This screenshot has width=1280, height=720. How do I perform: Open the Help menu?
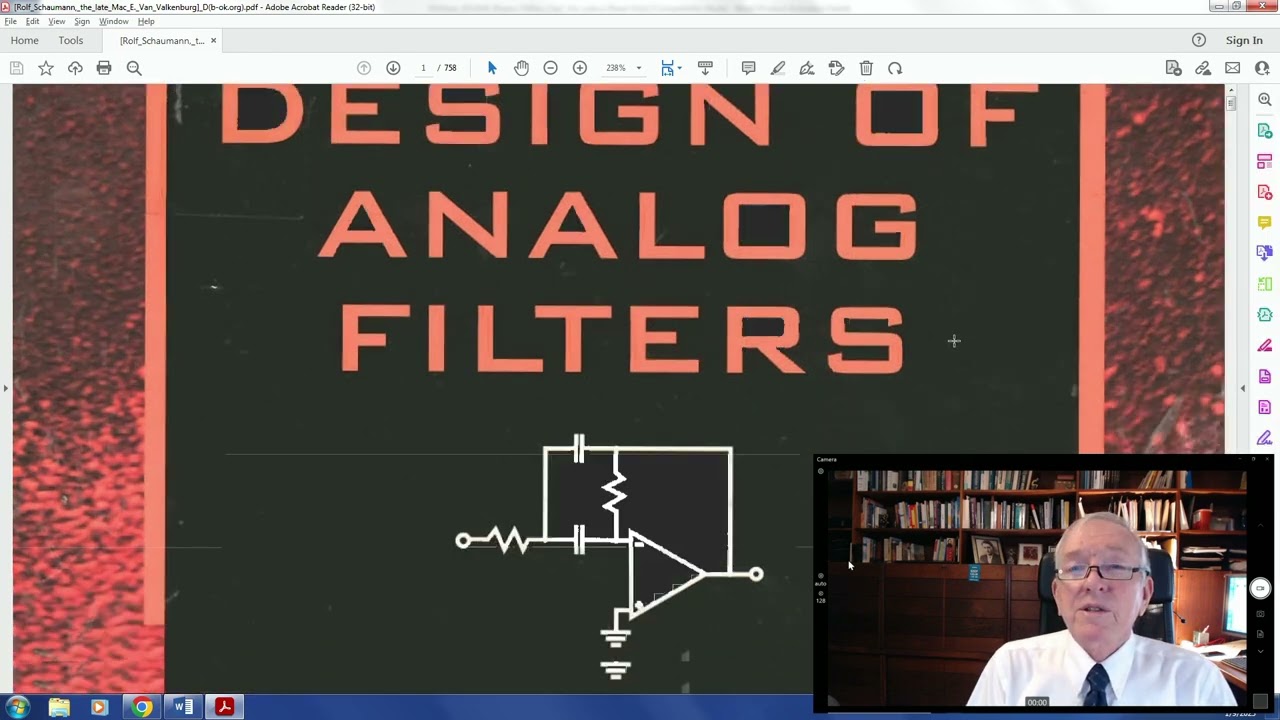pyautogui.click(x=146, y=21)
